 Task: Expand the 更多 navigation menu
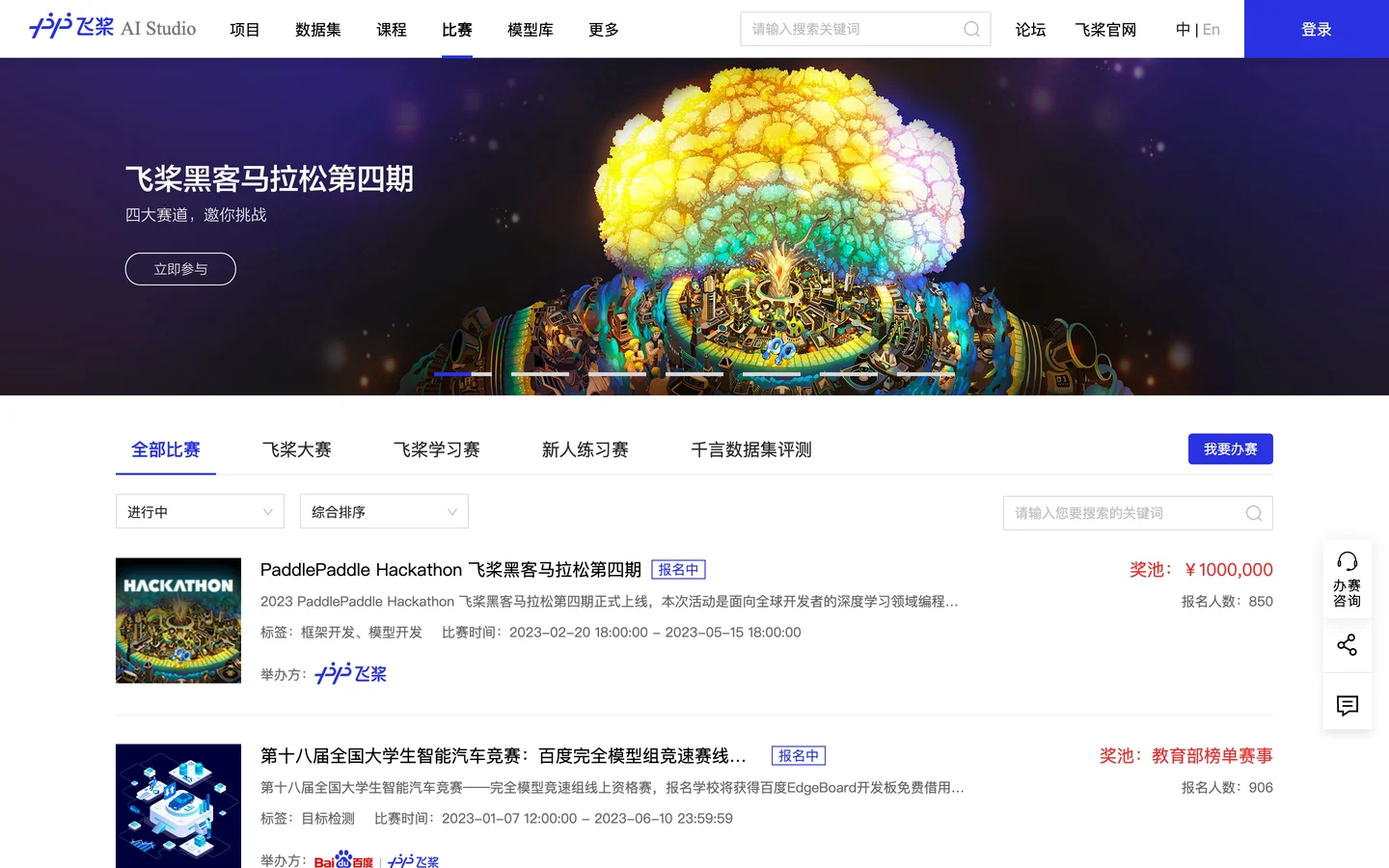[x=604, y=30]
